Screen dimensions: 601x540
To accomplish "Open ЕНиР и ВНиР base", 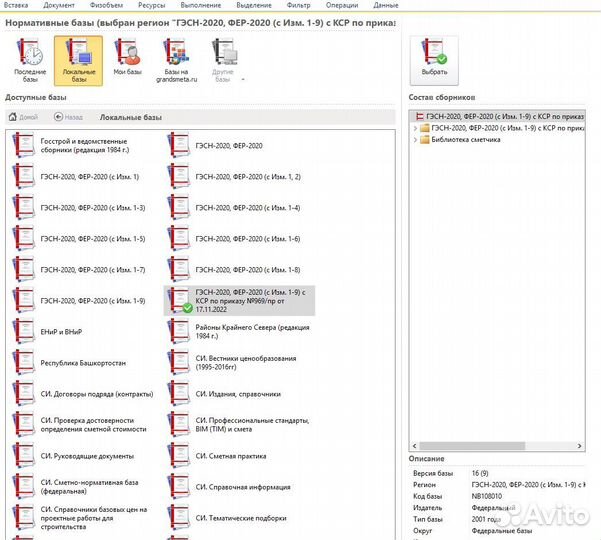I will 60,331.
